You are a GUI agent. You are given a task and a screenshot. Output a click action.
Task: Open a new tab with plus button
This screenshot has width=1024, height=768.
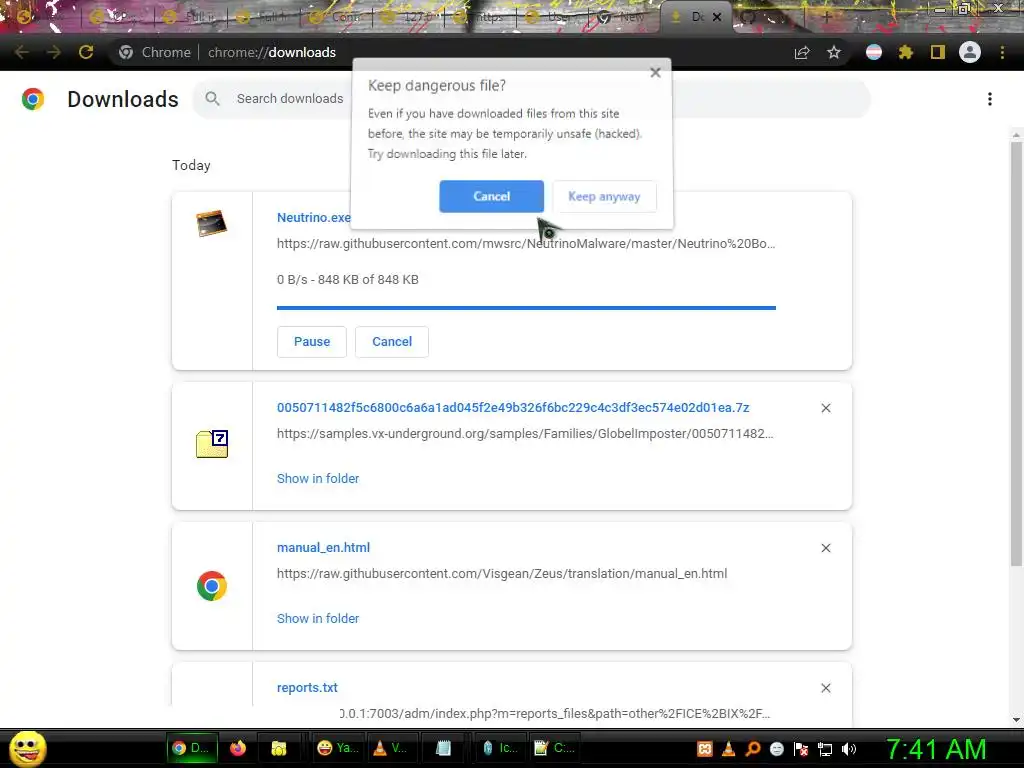click(826, 17)
